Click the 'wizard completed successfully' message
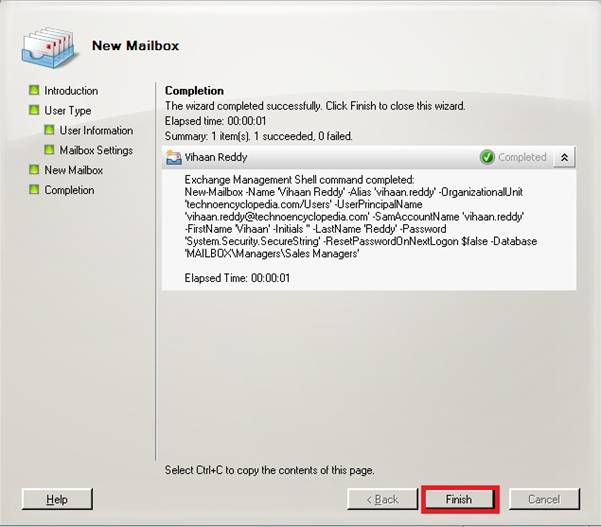This screenshot has height=527, width=601. 315,106
